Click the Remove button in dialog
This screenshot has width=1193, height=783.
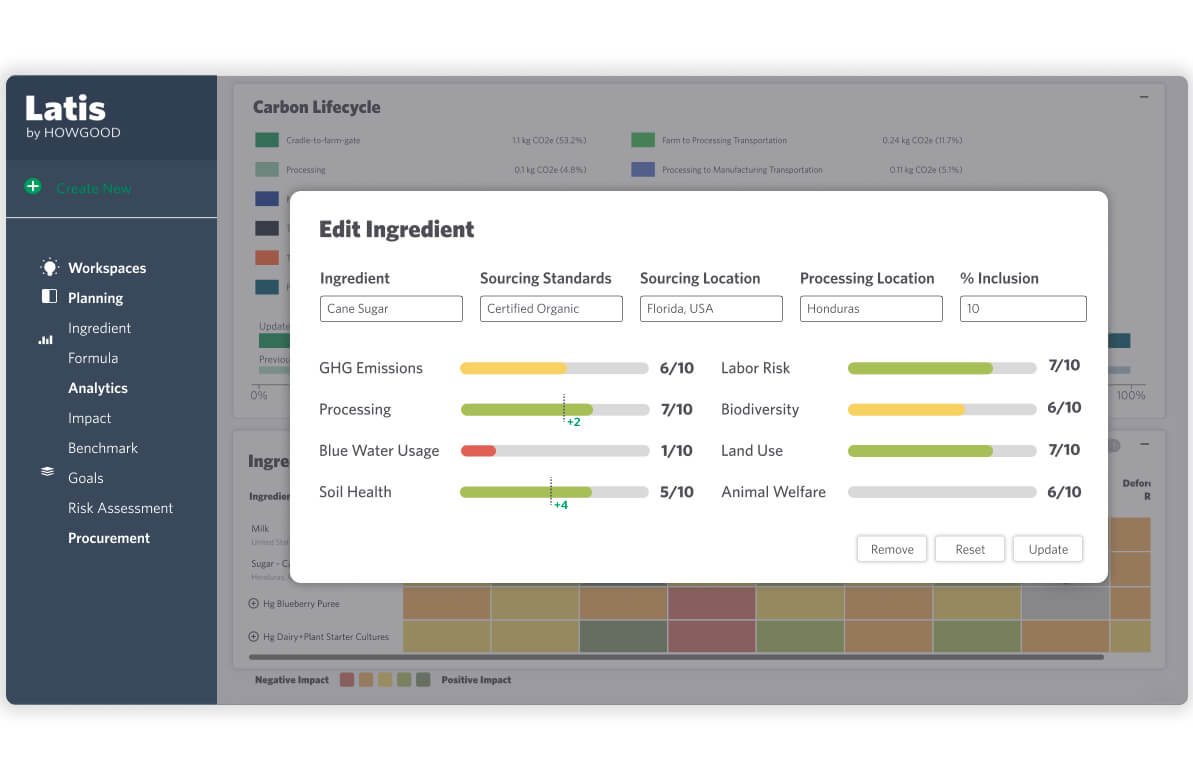pos(892,549)
